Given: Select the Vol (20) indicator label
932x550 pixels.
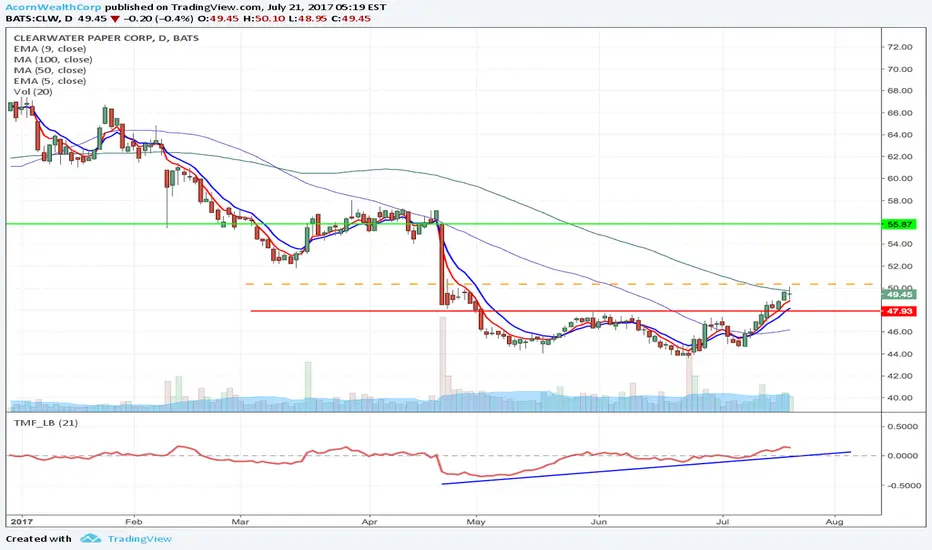Looking at the screenshot, I should coord(33,92).
